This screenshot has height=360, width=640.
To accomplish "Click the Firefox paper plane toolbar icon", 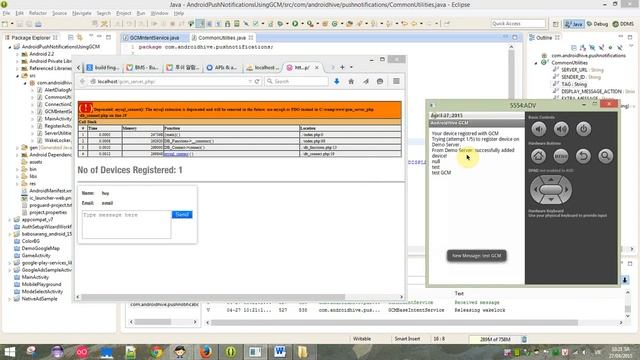I will point(366,81).
